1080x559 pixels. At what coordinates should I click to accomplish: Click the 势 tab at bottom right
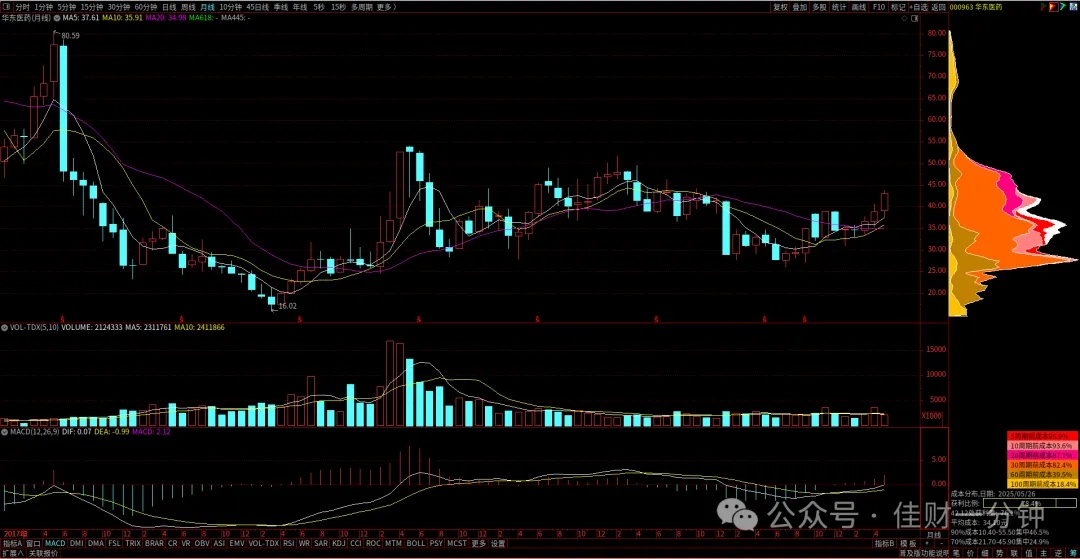[999, 554]
